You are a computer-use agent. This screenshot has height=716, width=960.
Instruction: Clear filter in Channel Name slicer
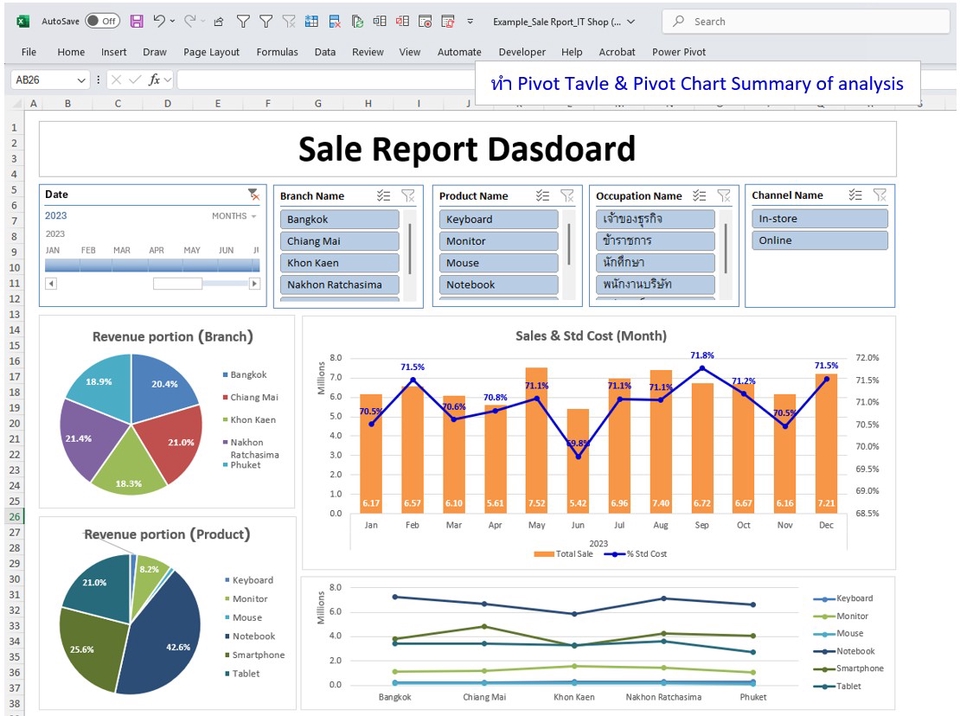pyautogui.click(x=880, y=195)
